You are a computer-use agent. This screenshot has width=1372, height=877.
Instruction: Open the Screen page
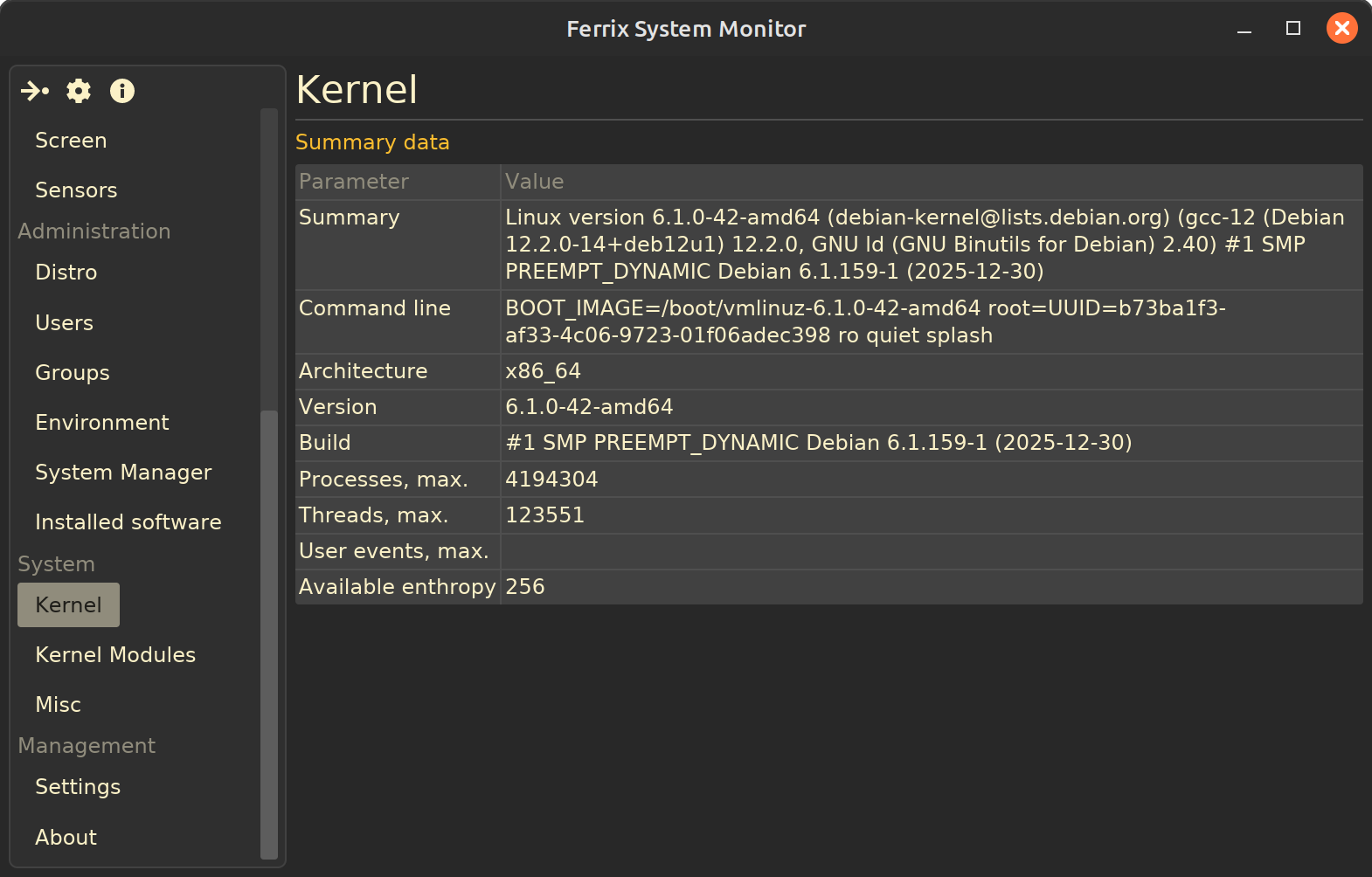71,141
